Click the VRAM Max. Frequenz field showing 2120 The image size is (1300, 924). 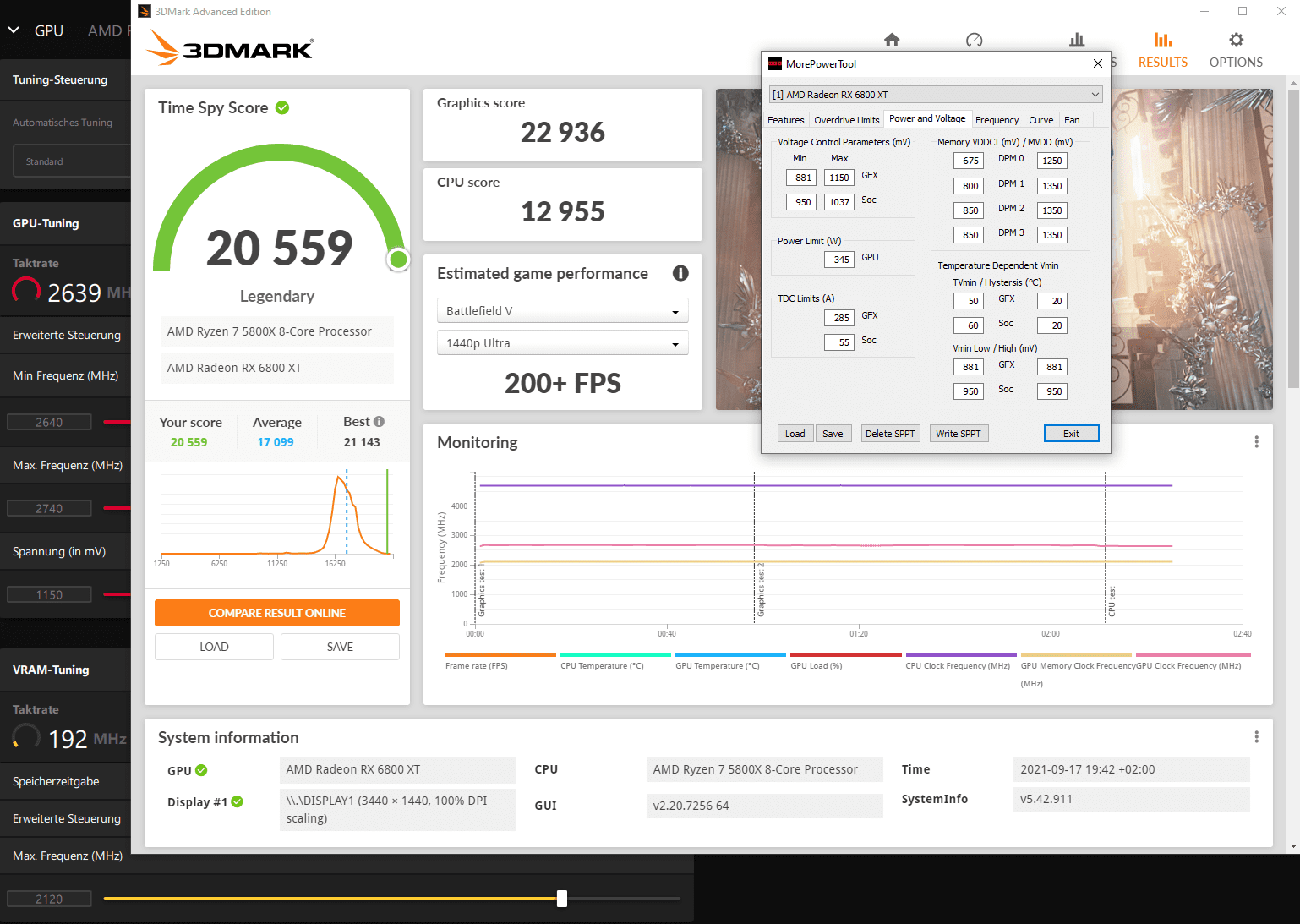pyautogui.click(x=49, y=899)
